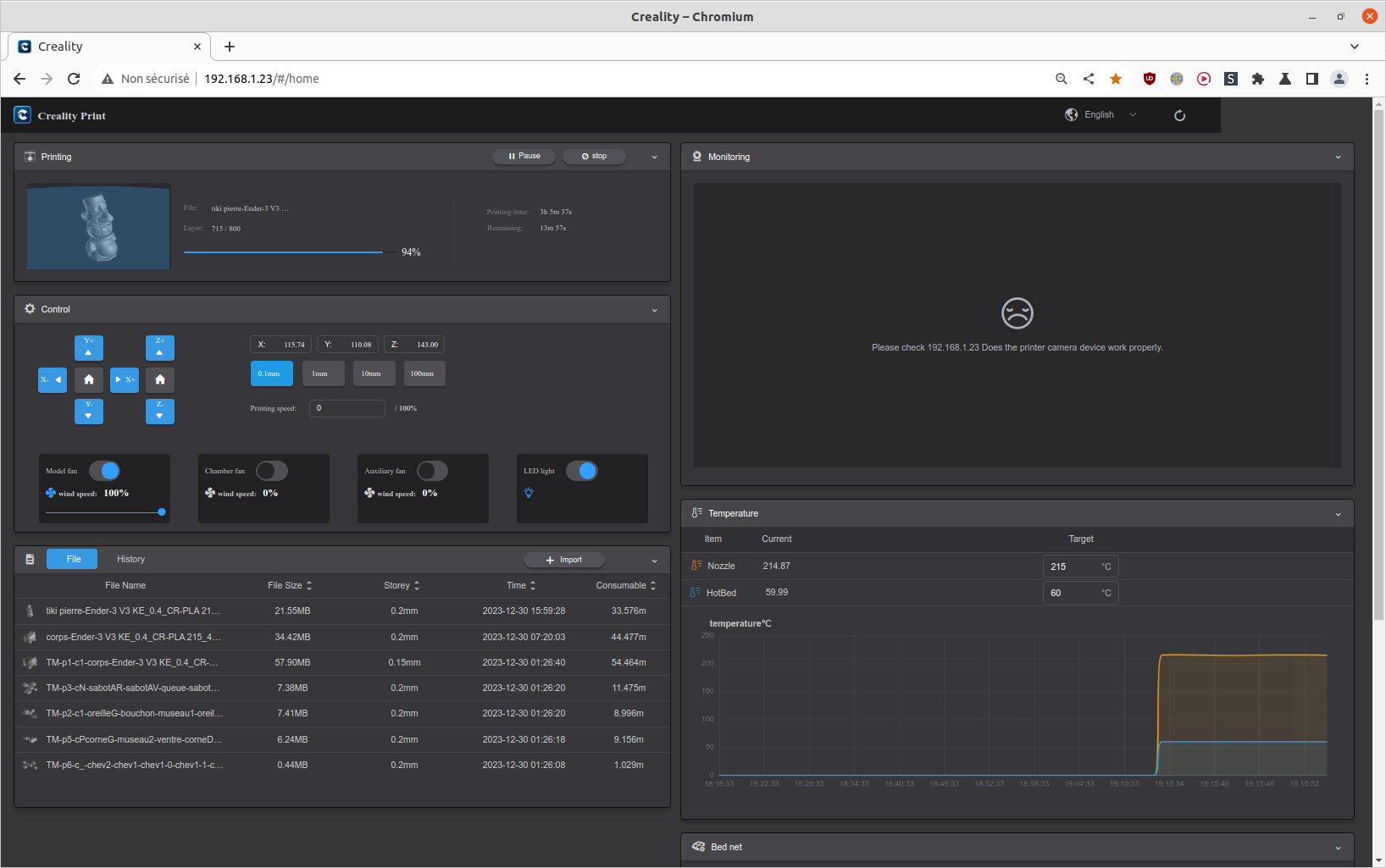Click the file list document icon
Image resolution: width=1386 pixels, height=868 pixels.
click(x=30, y=560)
